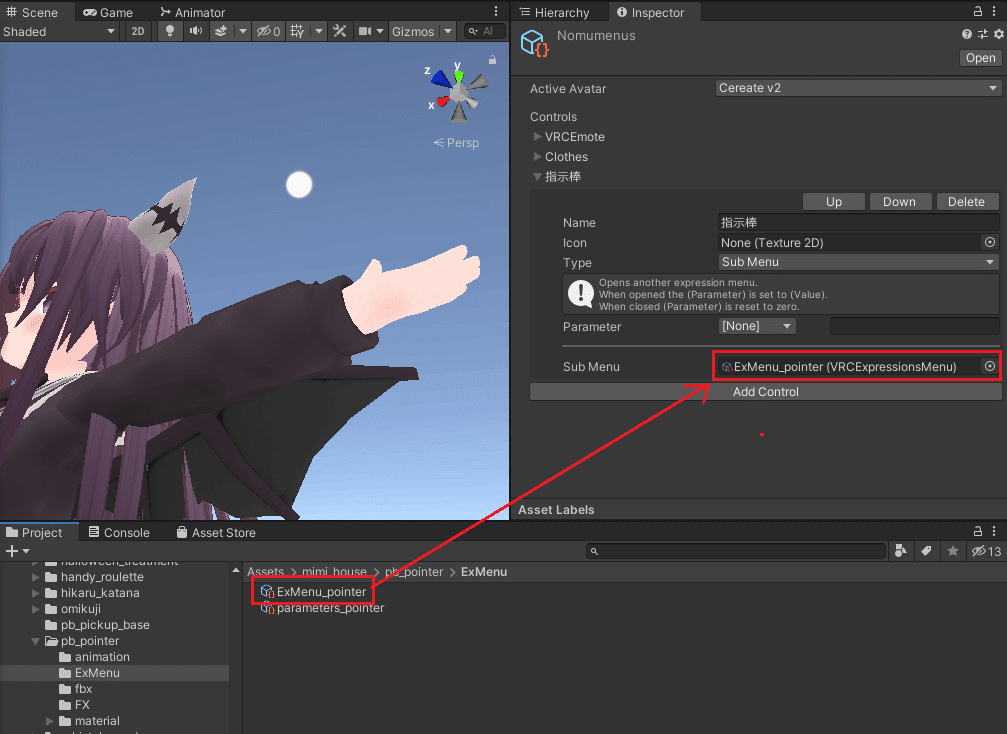Image resolution: width=1007 pixels, height=734 pixels.
Task: Toggle scene lighting bulb icon
Action: 170,31
